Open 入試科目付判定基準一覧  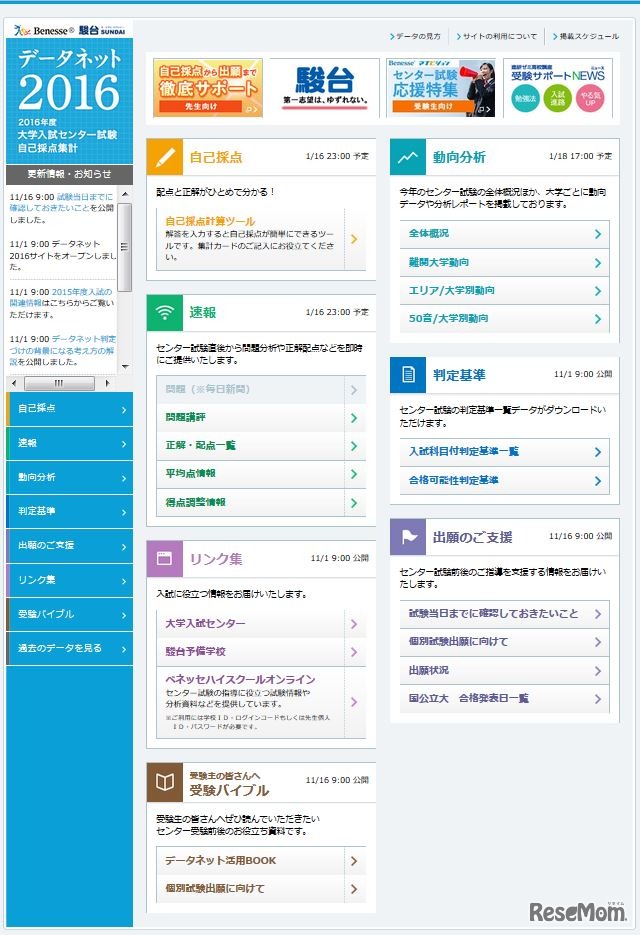505,452
